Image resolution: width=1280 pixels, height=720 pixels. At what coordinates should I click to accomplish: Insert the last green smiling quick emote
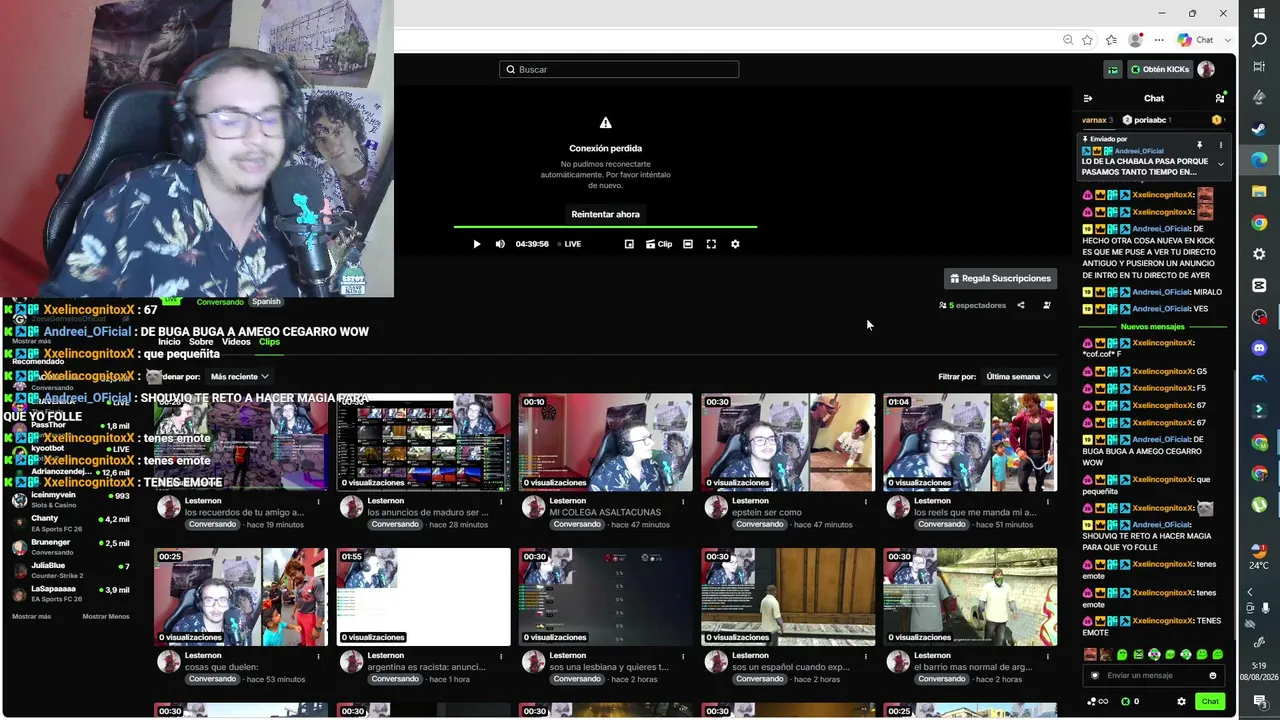coord(1217,655)
